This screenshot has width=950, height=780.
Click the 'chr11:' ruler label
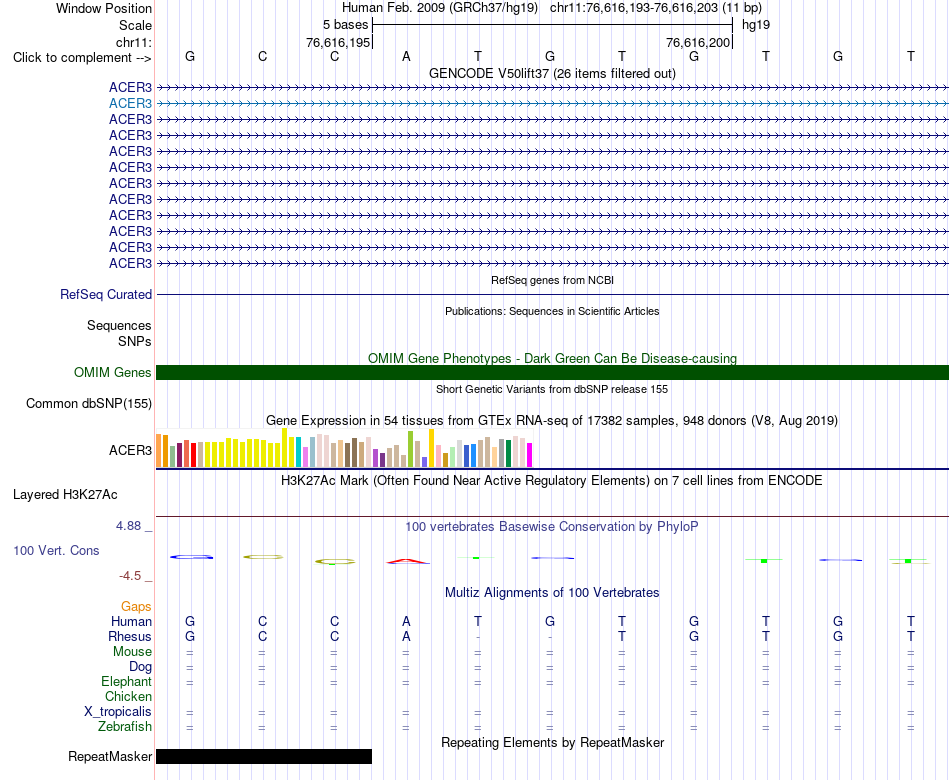click(134, 43)
